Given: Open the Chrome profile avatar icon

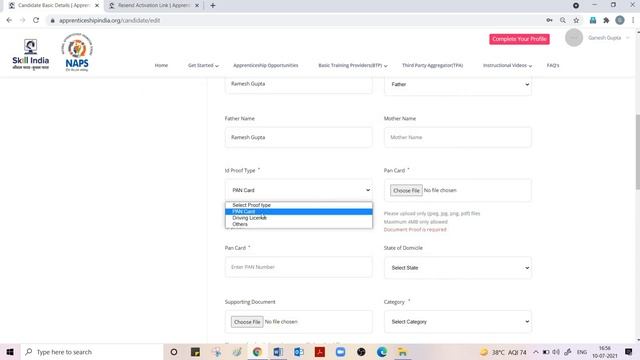Looking at the screenshot, I should click(x=620, y=20).
